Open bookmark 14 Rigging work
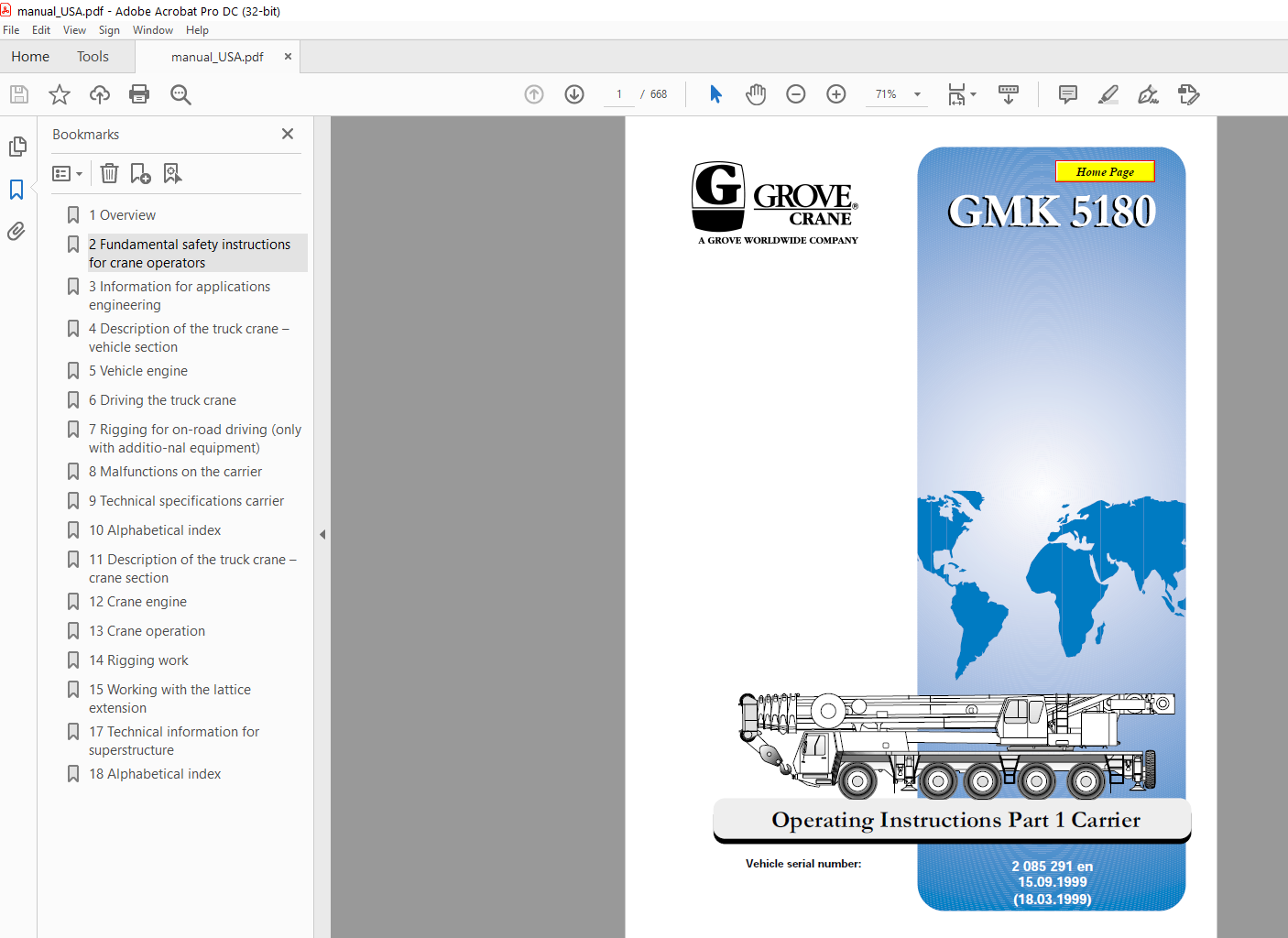Viewport: 1288px width, 938px height. pyautogui.click(x=138, y=660)
